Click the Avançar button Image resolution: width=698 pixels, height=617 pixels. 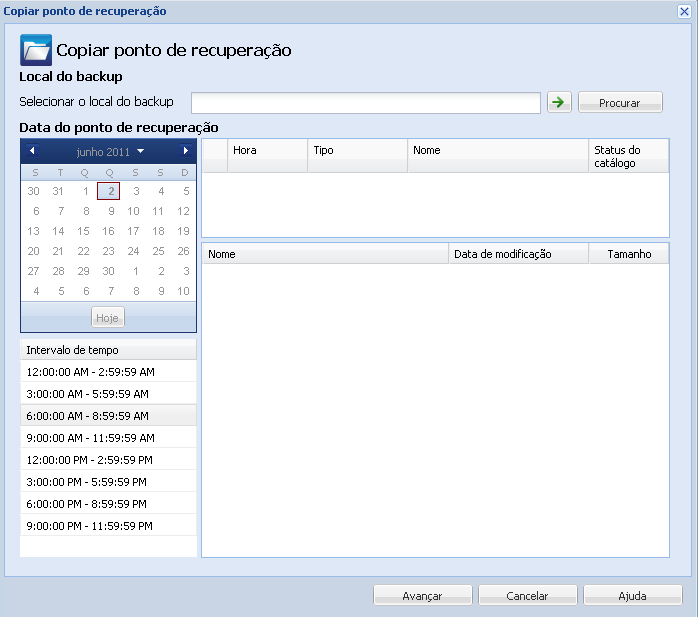click(x=422, y=595)
